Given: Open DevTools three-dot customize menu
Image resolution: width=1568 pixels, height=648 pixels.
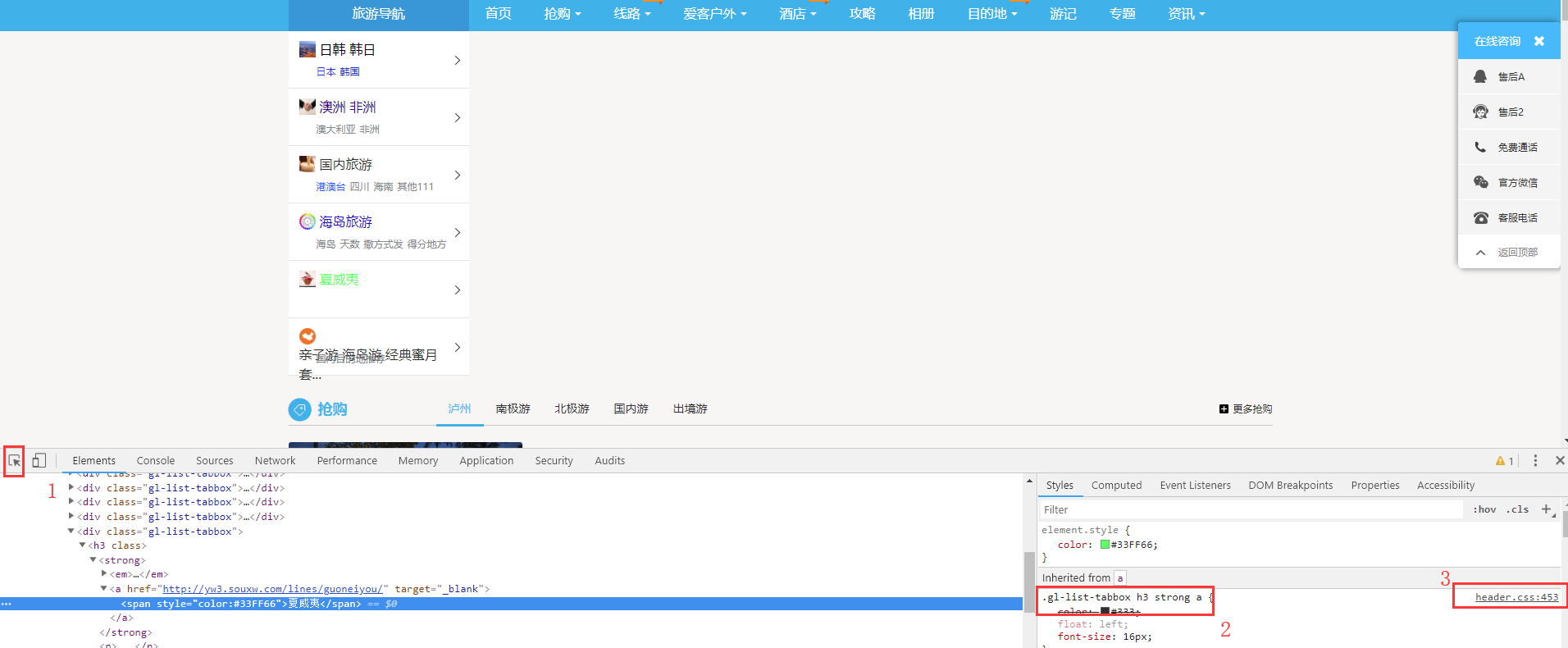Looking at the screenshot, I should pyautogui.click(x=1535, y=461).
